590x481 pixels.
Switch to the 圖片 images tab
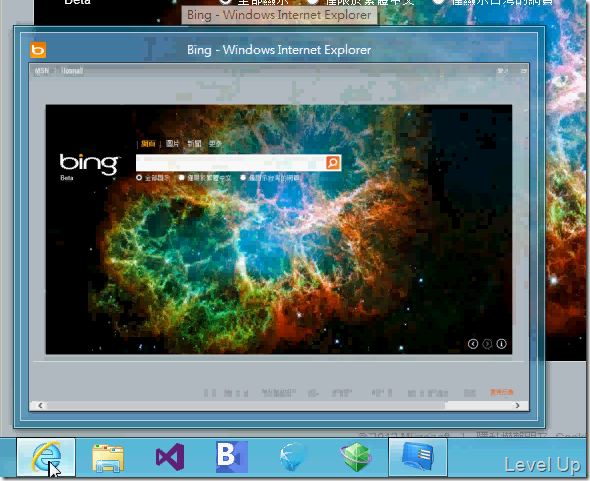pos(172,143)
